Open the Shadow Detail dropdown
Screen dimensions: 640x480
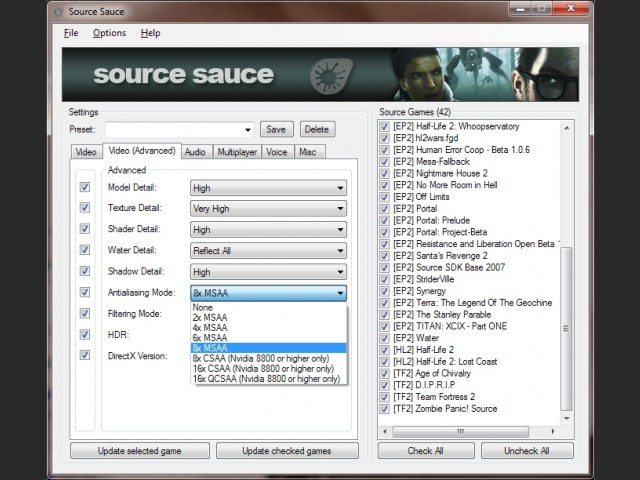coord(268,272)
